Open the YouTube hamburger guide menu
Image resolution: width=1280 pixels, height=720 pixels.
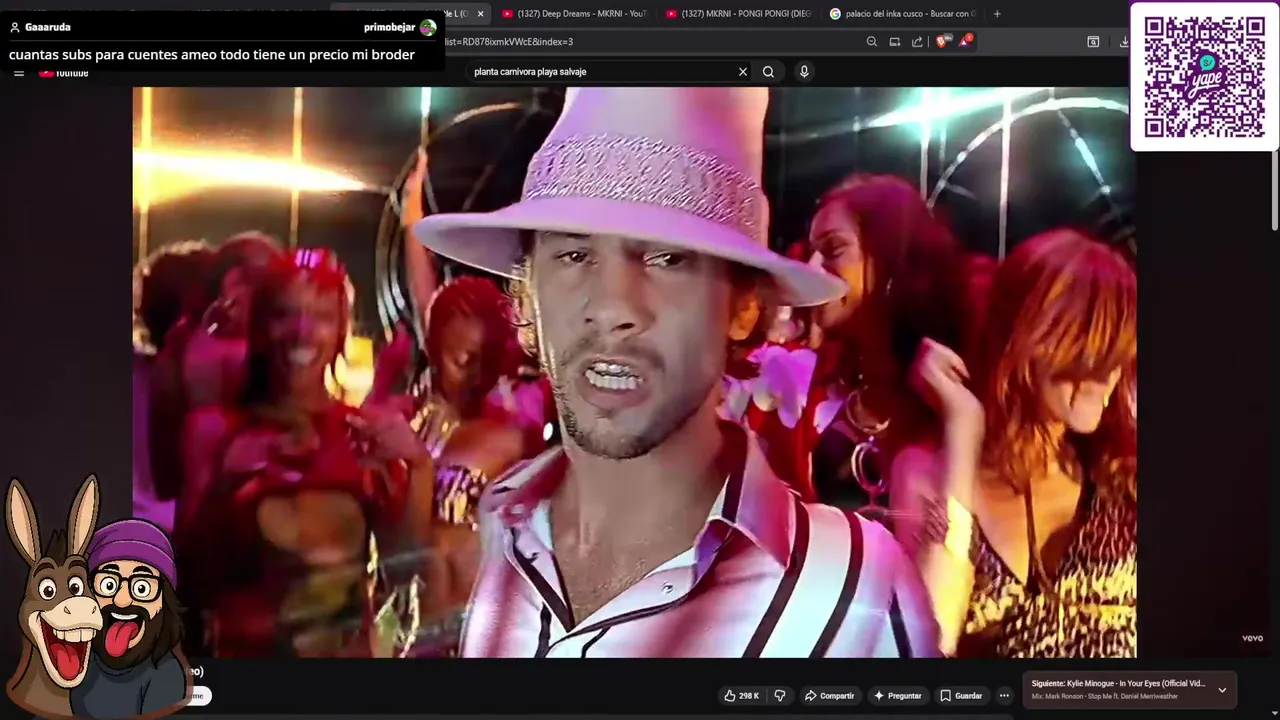(x=18, y=73)
